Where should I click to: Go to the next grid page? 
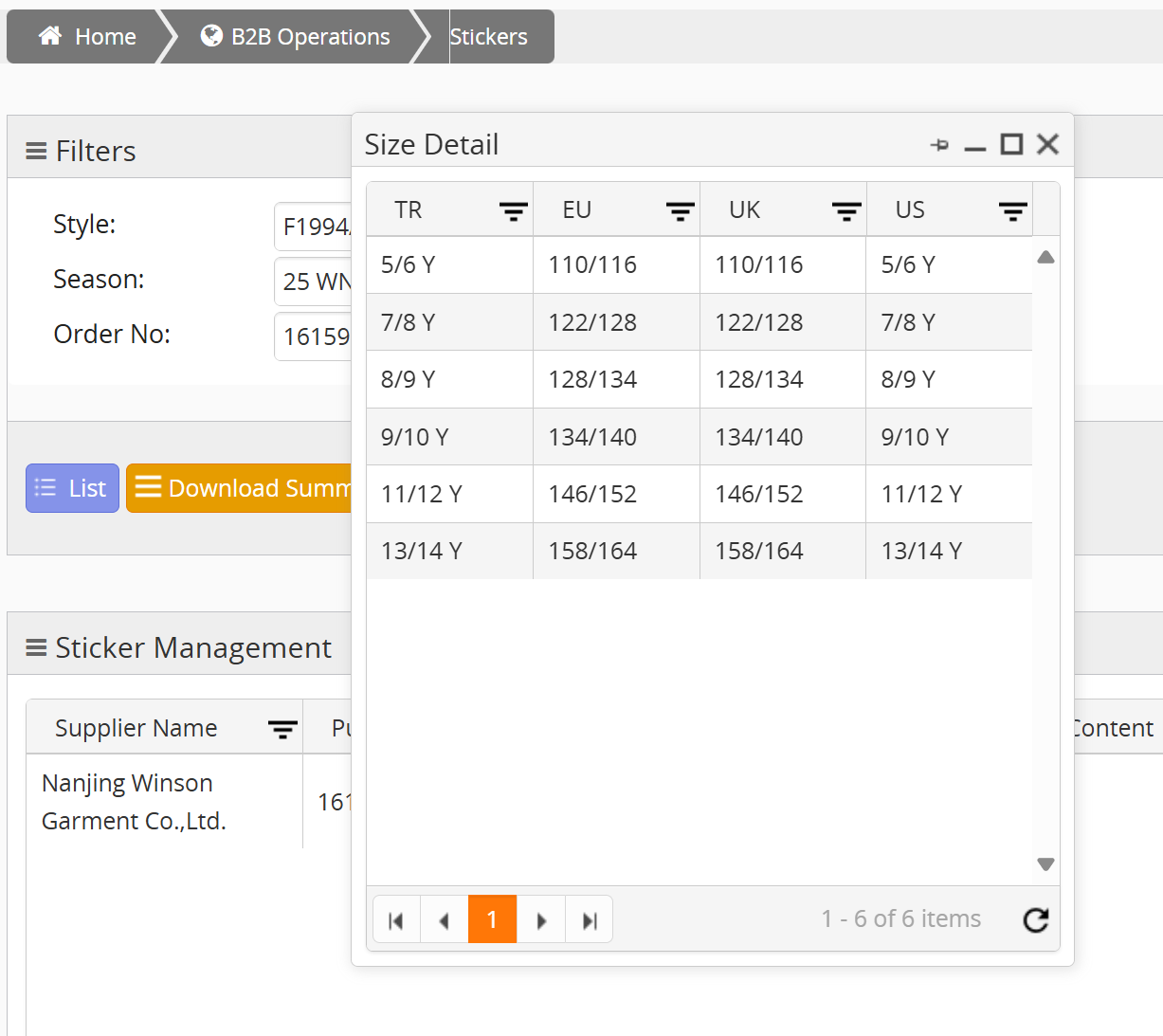(x=541, y=920)
